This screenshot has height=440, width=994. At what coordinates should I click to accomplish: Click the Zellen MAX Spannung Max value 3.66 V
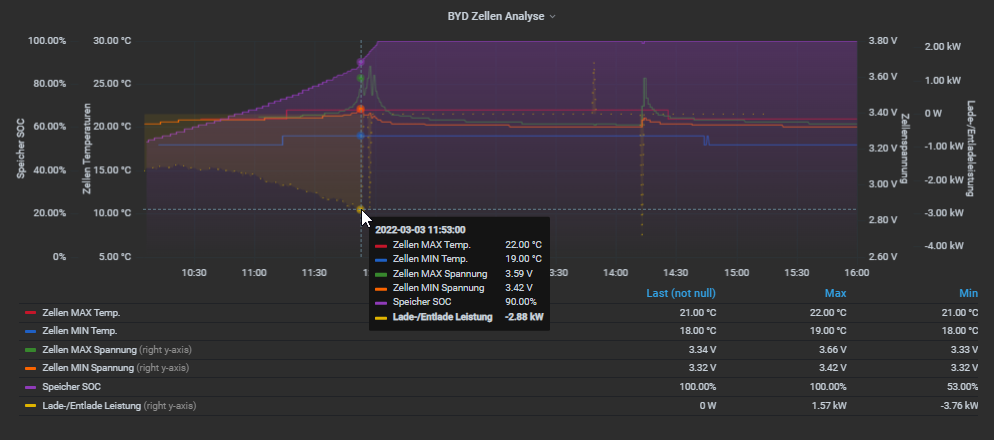click(x=833, y=349)
